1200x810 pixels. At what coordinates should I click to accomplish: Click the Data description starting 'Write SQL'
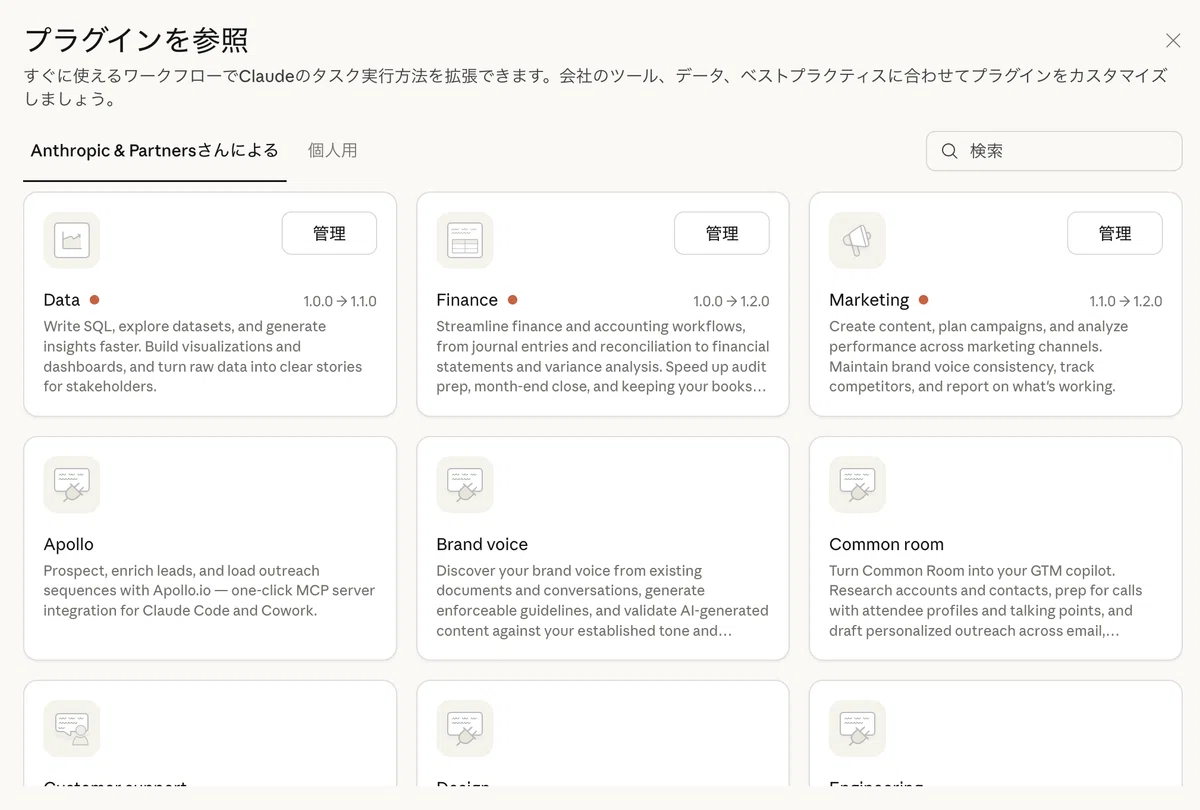203,356
